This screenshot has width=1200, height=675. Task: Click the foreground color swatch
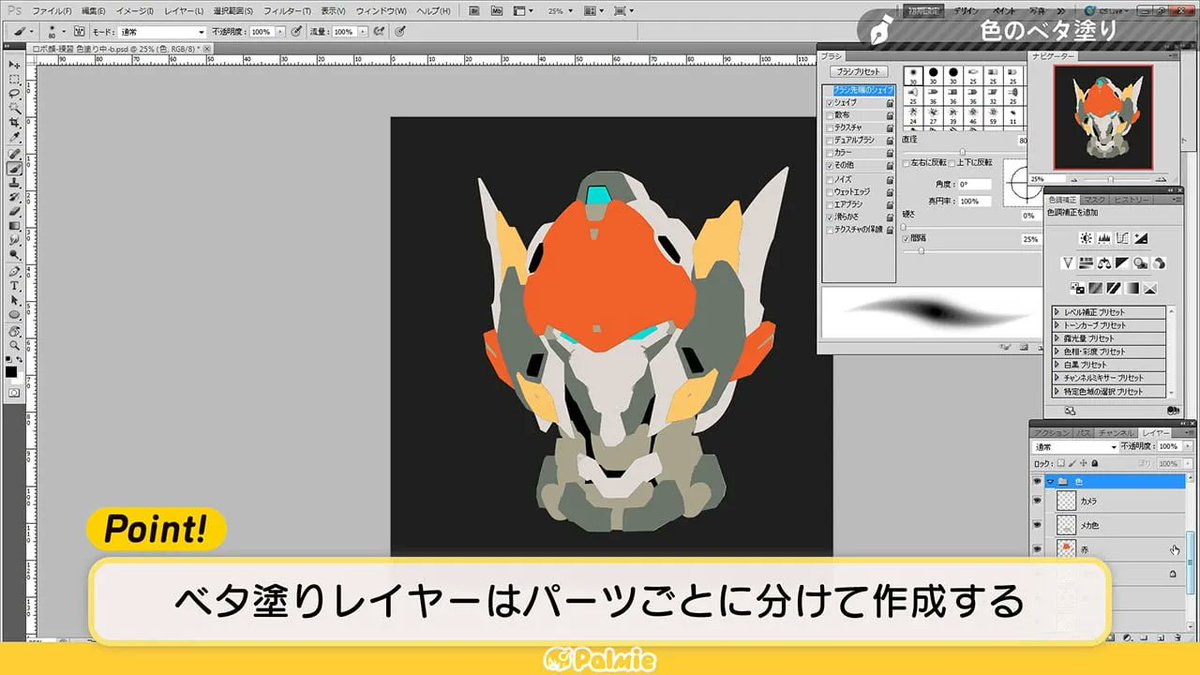11,371
